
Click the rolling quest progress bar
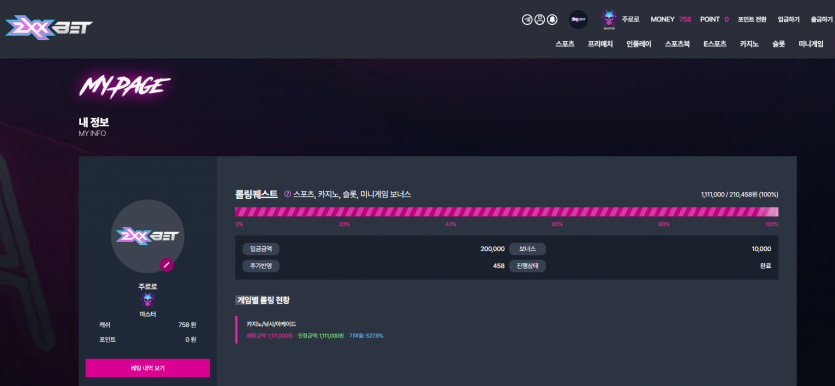(506, 212)
